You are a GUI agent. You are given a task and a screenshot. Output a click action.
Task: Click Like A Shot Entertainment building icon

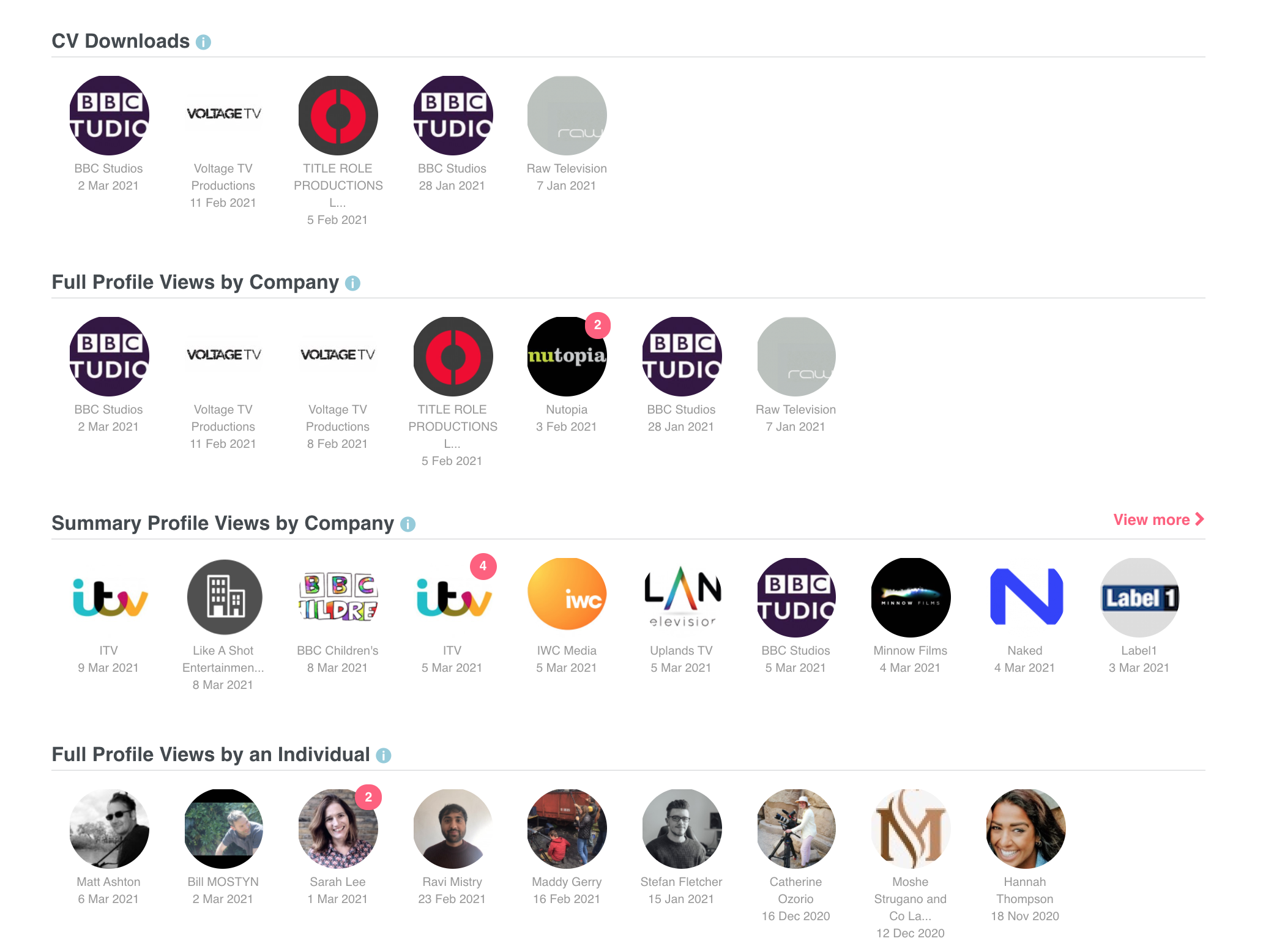coord(223,598)
